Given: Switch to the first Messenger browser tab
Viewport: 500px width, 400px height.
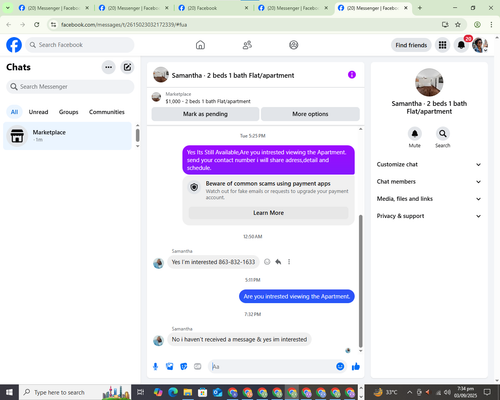Looking at the screenshot, I should click(x=54, y=8).
